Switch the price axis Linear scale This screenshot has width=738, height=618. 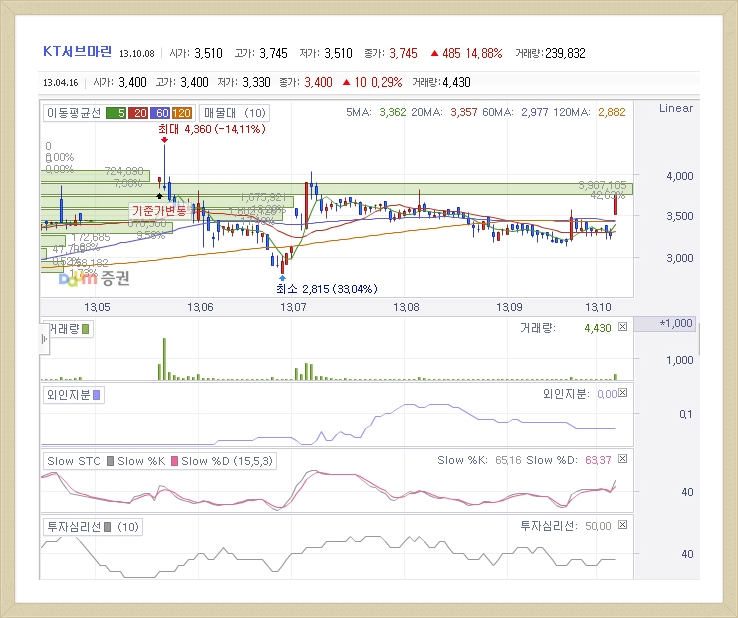[676, 108]
